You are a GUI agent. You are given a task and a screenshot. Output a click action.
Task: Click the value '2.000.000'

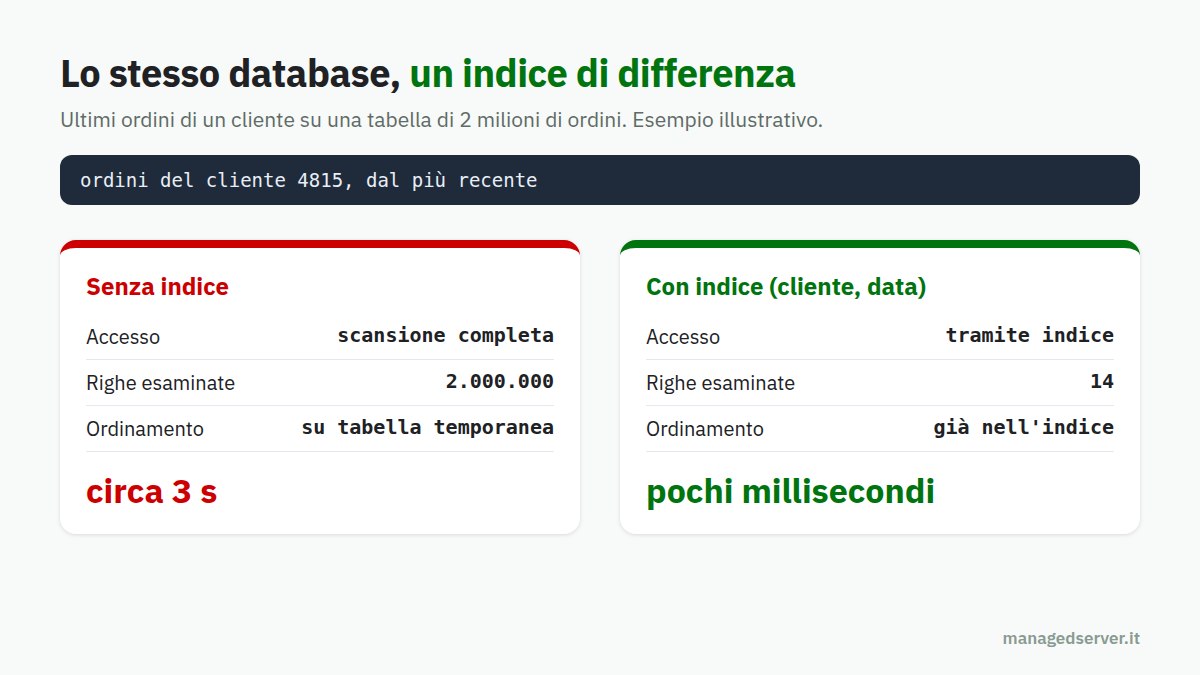[x=499, y=381]
